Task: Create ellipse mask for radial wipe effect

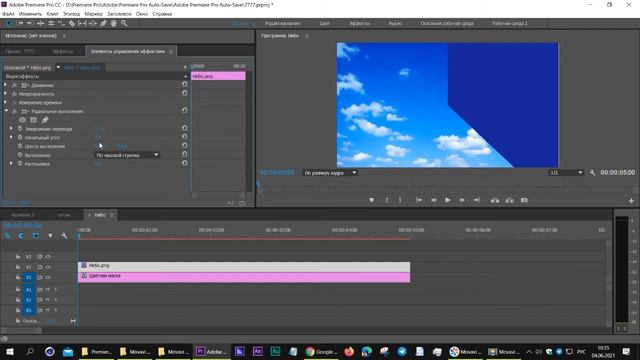Action: [x=22, y=120]
